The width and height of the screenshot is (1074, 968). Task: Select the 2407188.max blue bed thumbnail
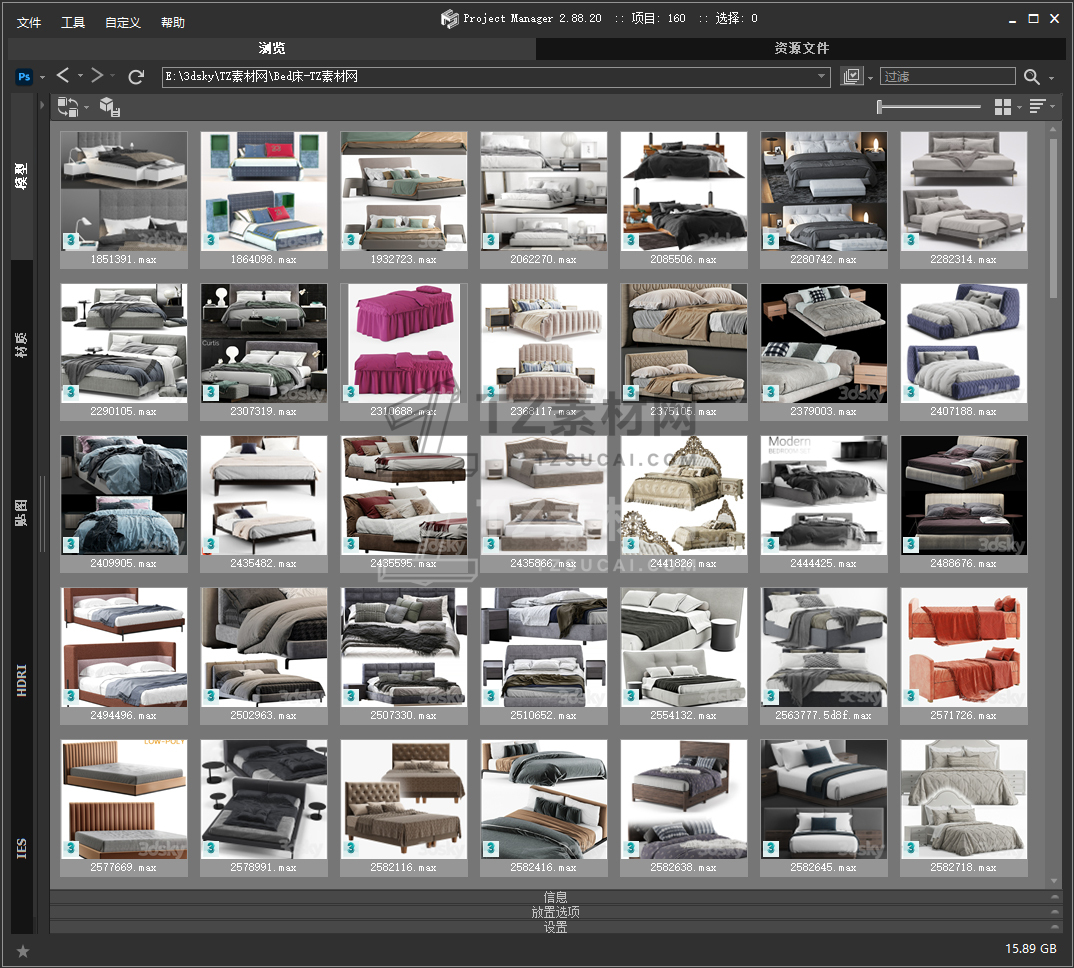click(x=964, y=351)
